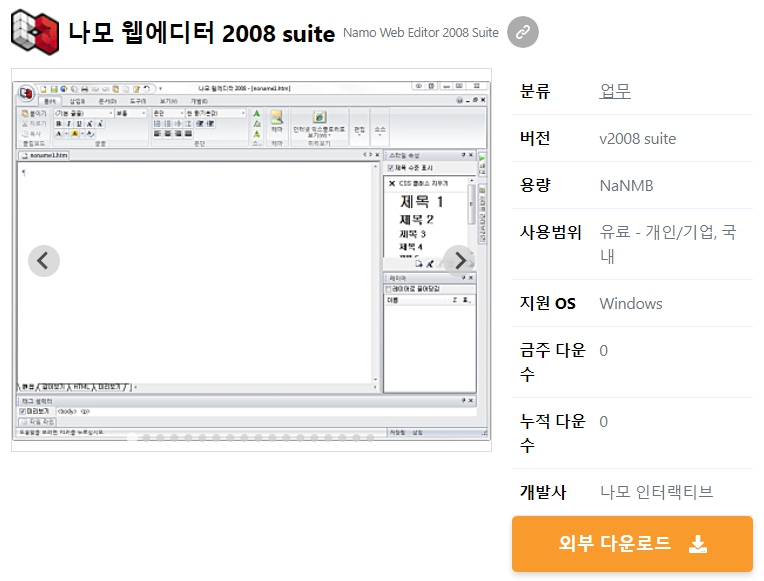Click the 금주 다운수 label

[x=553, y=362]
